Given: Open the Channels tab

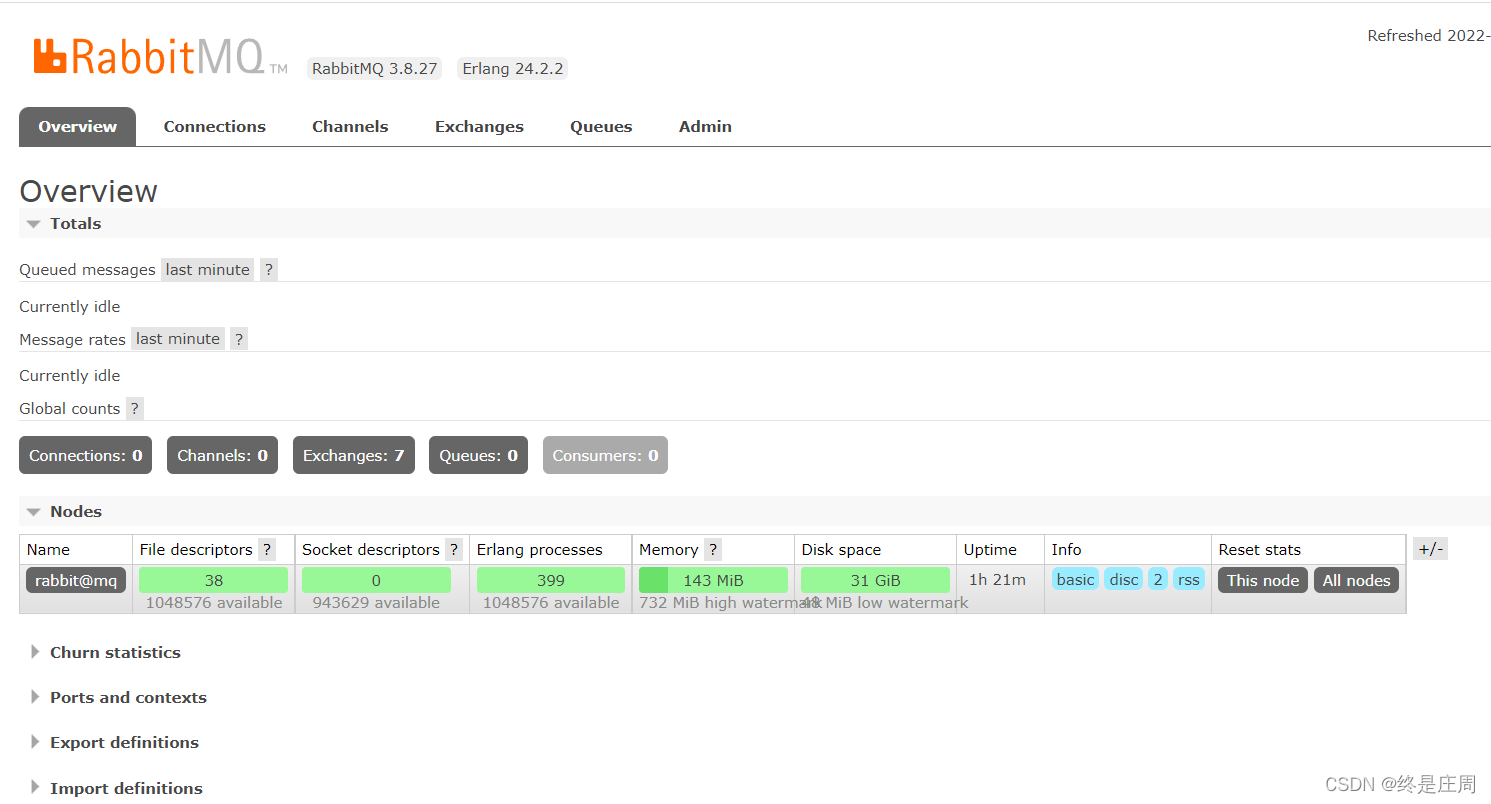Looking at the screenshot, I should tap(350, 127).
